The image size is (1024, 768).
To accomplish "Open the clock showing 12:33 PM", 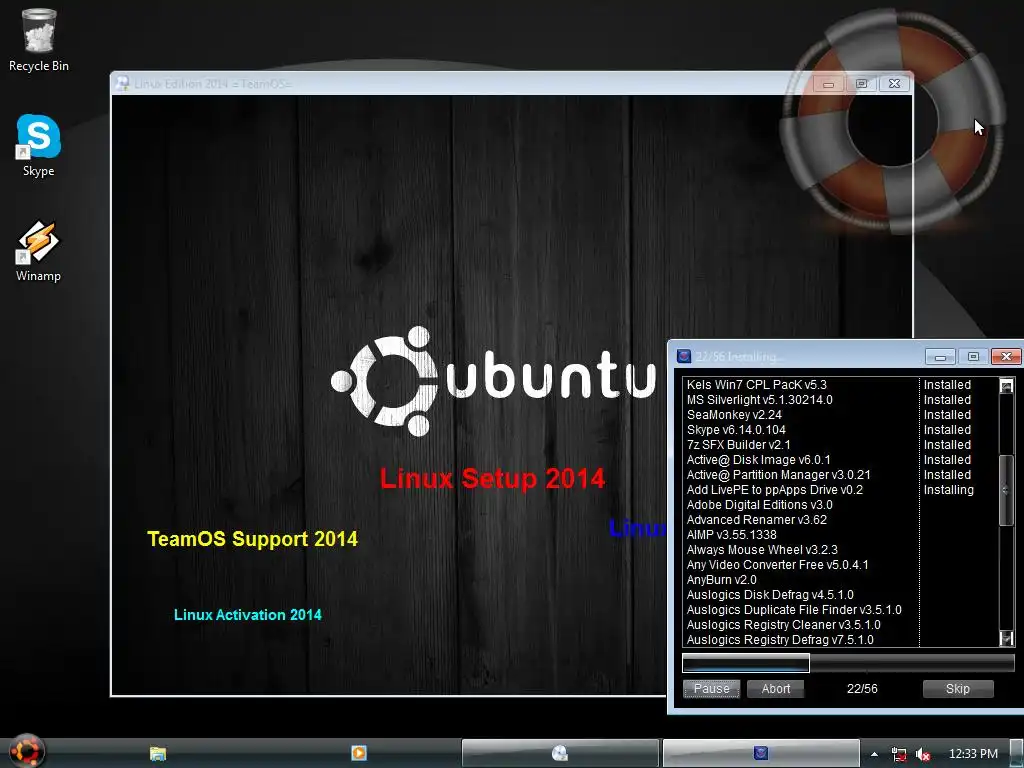I will pos(973,754).
